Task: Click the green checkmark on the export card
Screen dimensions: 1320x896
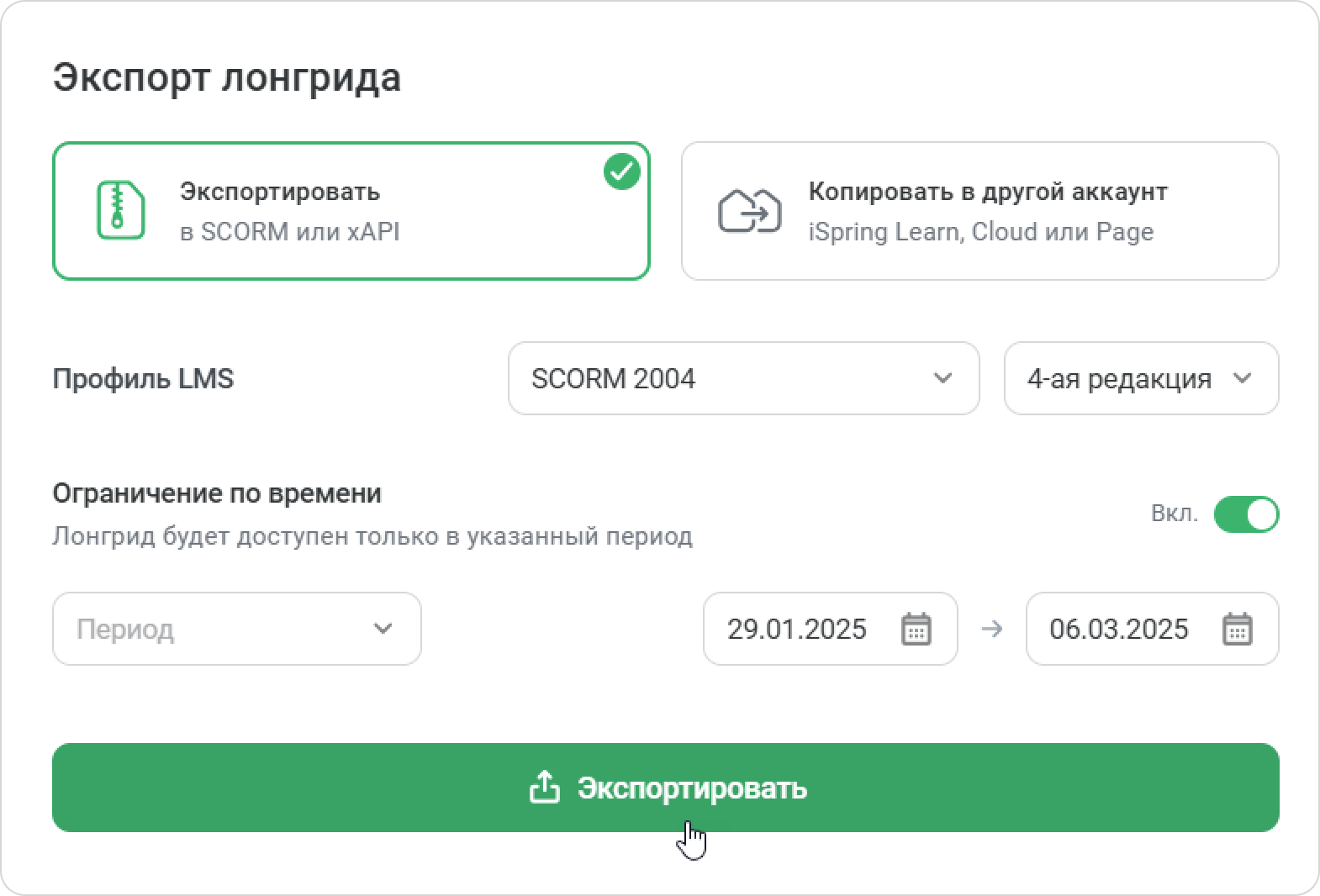Action: (x=622, y=171)
